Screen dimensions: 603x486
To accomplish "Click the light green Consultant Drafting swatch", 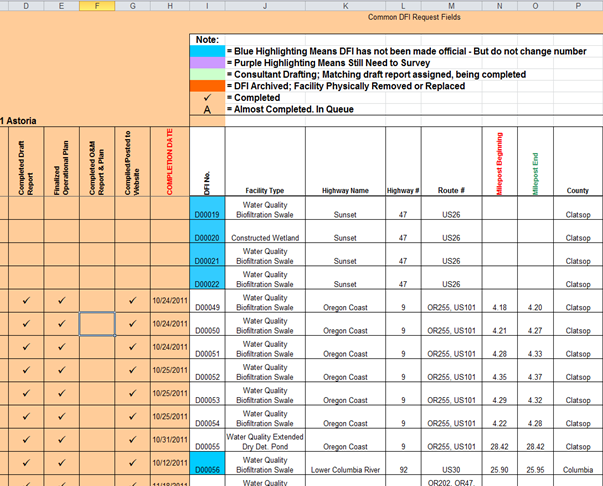I will click(207, 74).
